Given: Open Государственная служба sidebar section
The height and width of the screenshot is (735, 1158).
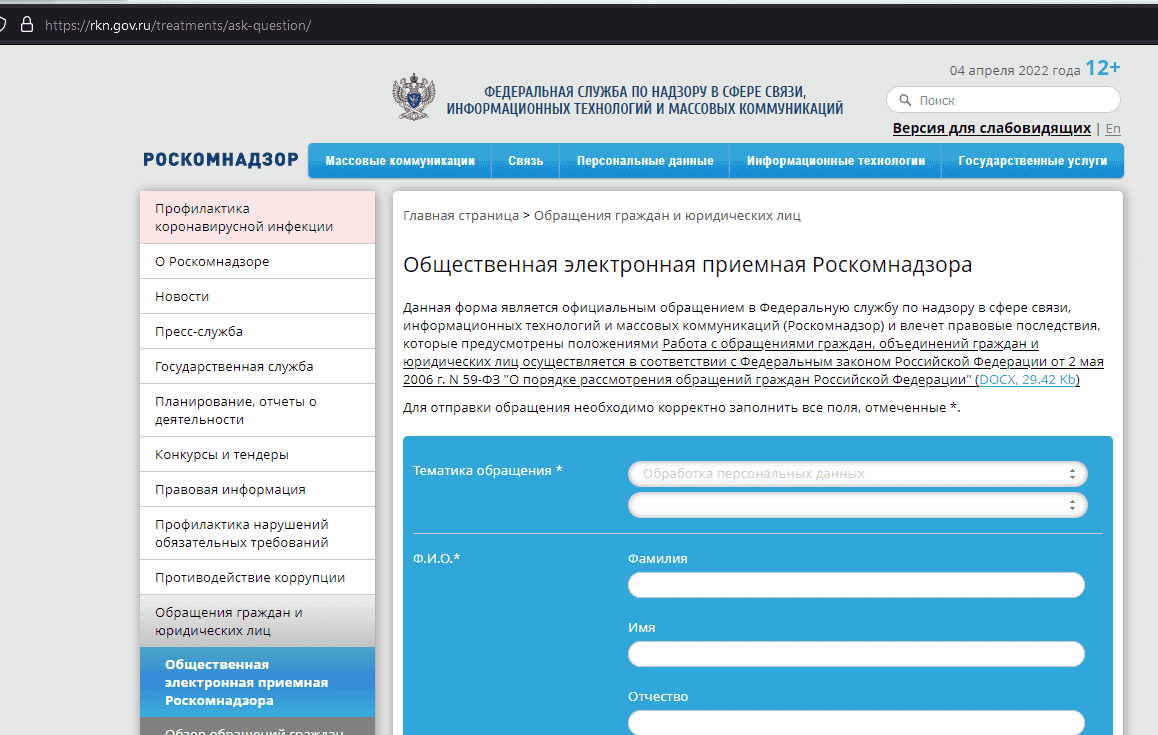Looking at the screenshot, I should tap(257, 366).
